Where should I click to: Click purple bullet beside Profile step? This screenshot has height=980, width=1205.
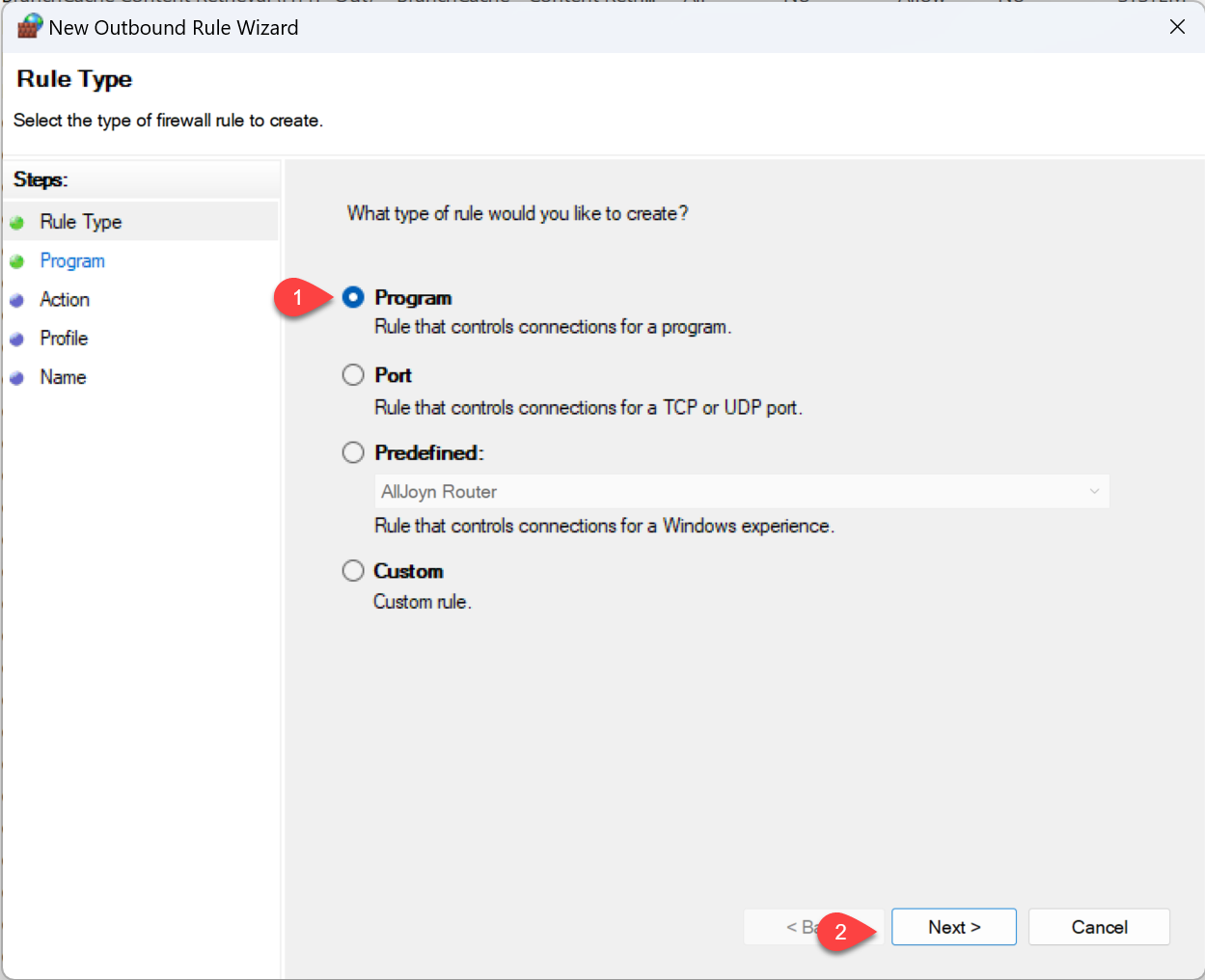pyautogui.click(x=16, y=339)
